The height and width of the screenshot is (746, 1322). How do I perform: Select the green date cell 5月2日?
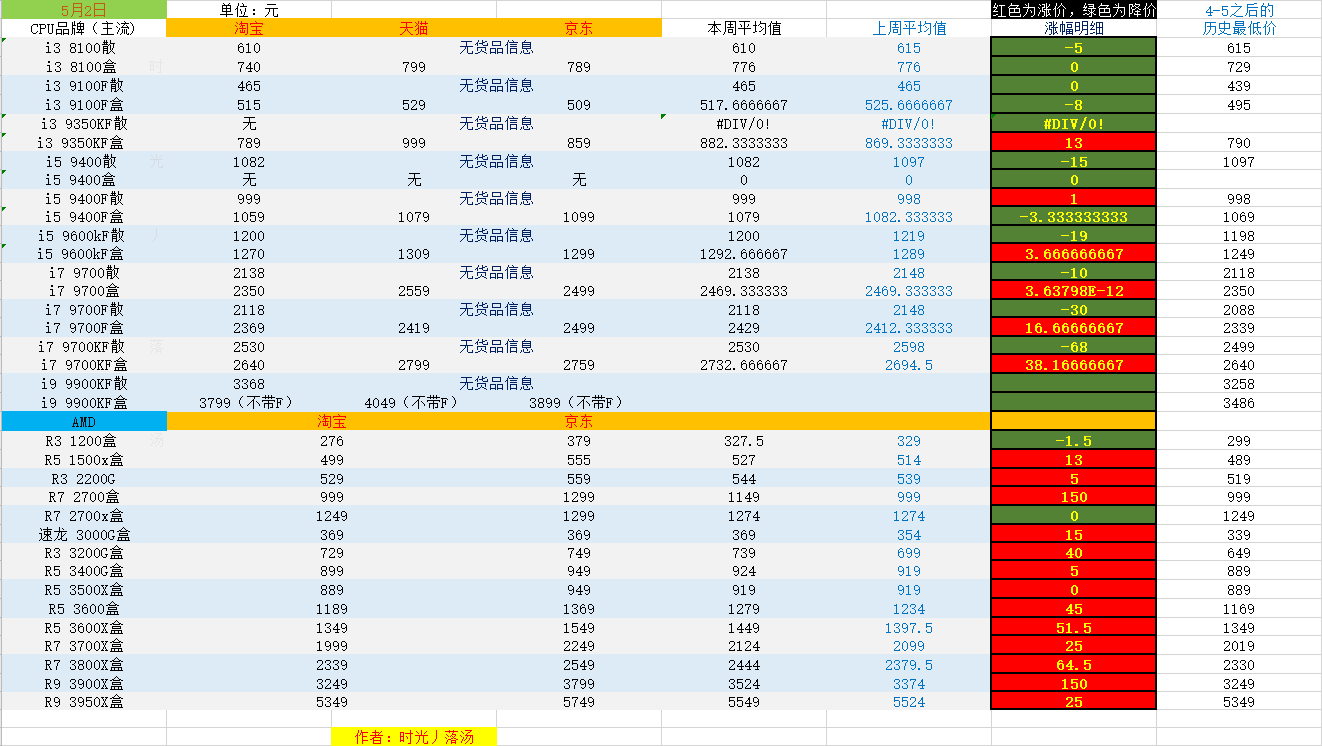tap(84, 9)
